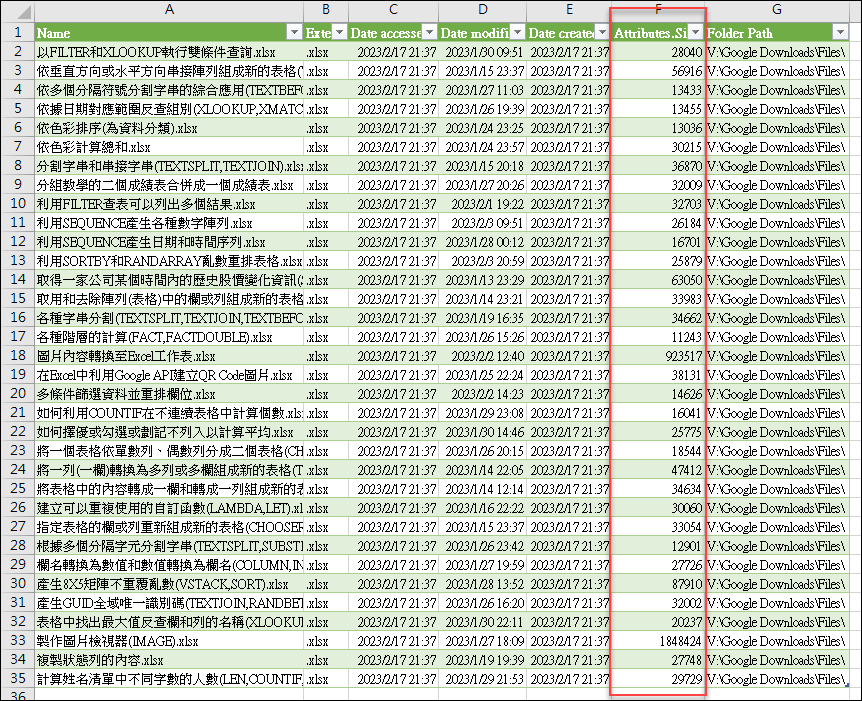Select column D header
862x701 pixels.
tap(482, 9)
